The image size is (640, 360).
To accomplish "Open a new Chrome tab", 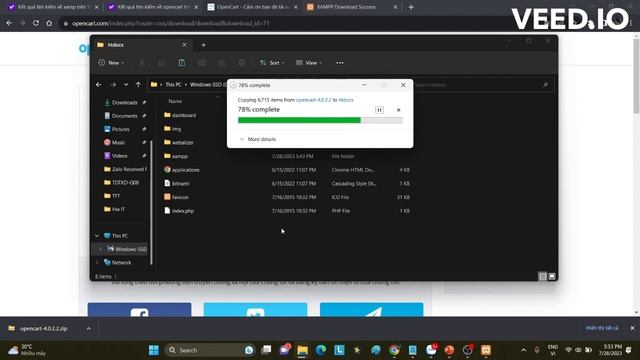I will (x=411, y=7).
